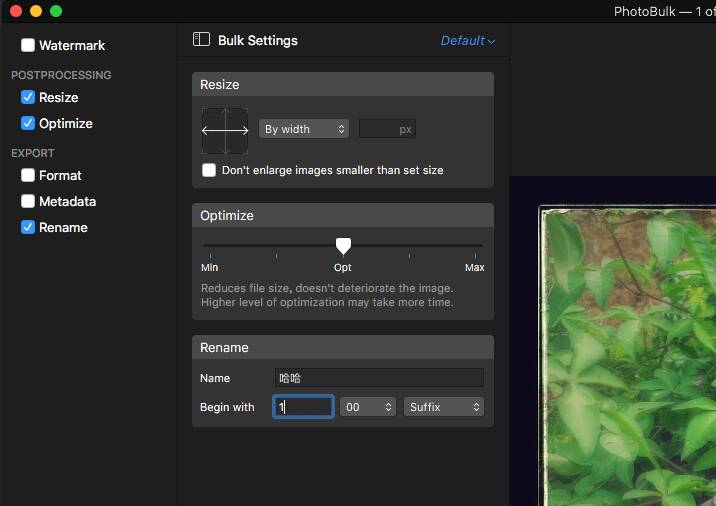This screenshot has height=506, width=716.
Task: Click the leaf image preview
Action: [x=627, y=355]
